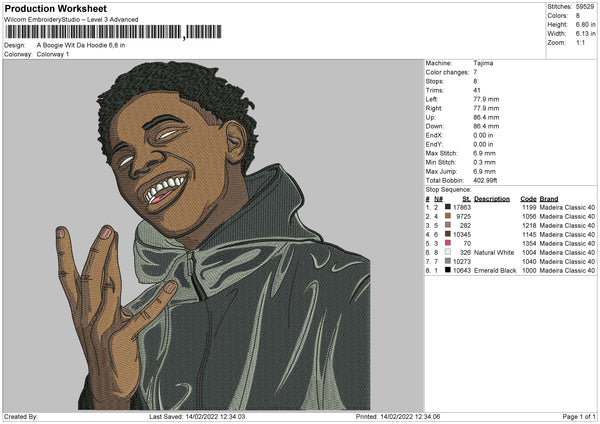Select the 'Printed: 14/02/2022 12:34:06' footer text
This screenshot has width=600, height=424.
tap(398, 416)
